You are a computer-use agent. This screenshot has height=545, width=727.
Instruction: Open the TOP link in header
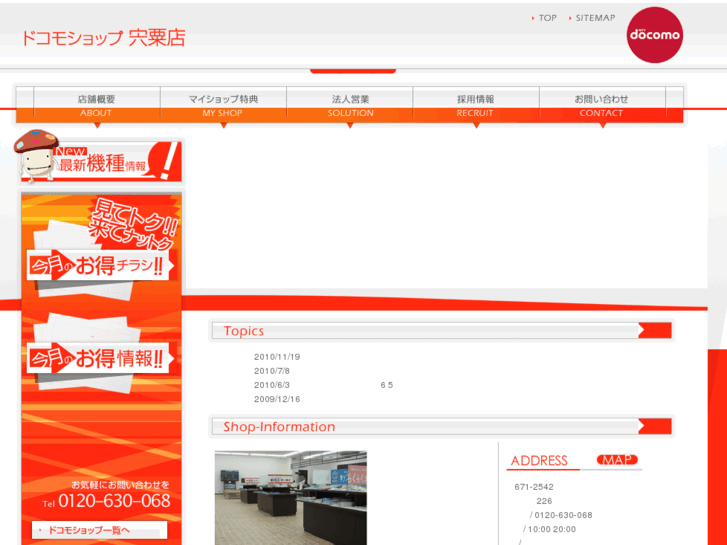[547, 18]
